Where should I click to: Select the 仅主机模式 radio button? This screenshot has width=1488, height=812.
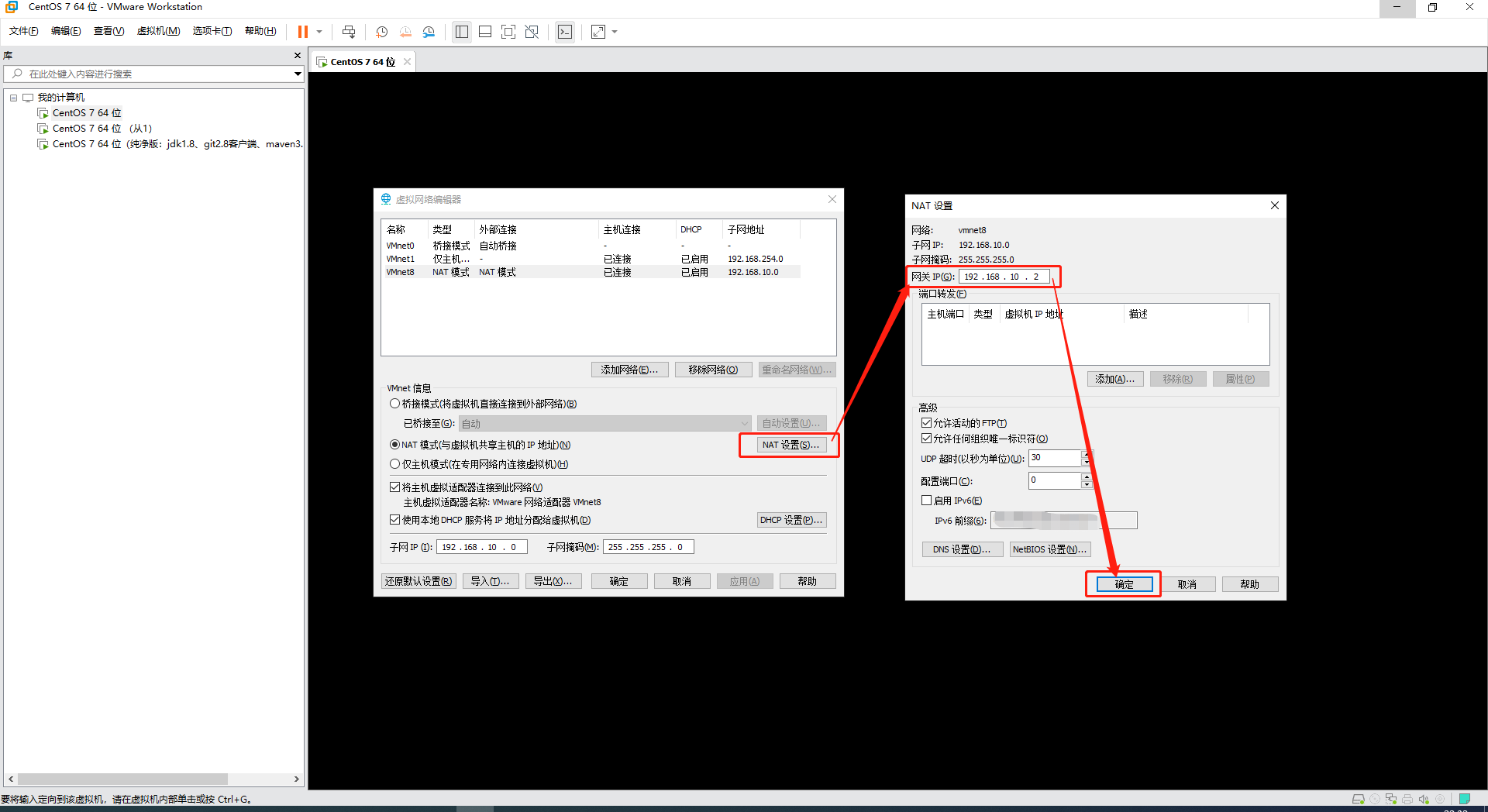(394, 464)
